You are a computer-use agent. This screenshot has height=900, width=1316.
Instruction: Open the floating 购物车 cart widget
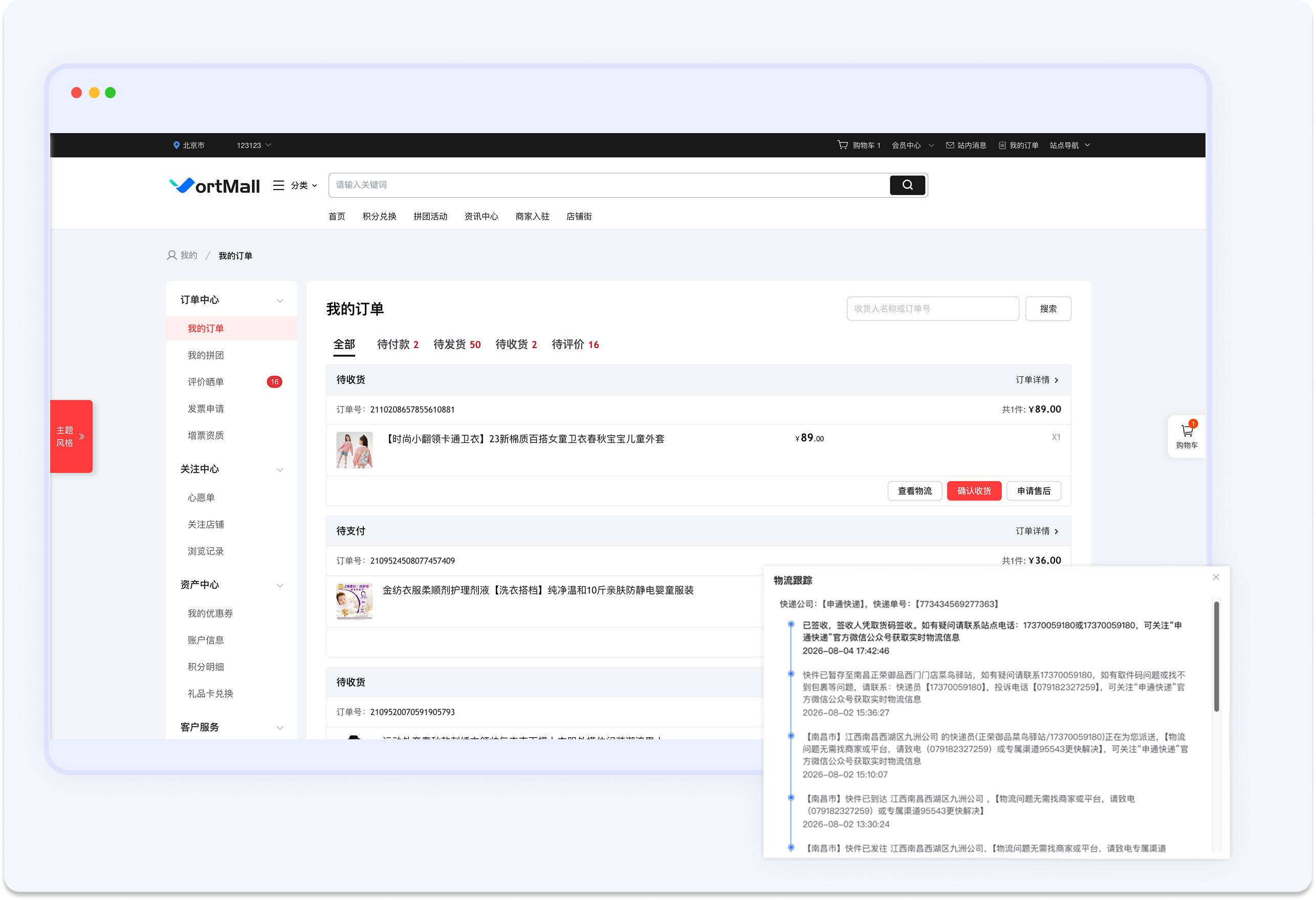(x=1187, y=436)
